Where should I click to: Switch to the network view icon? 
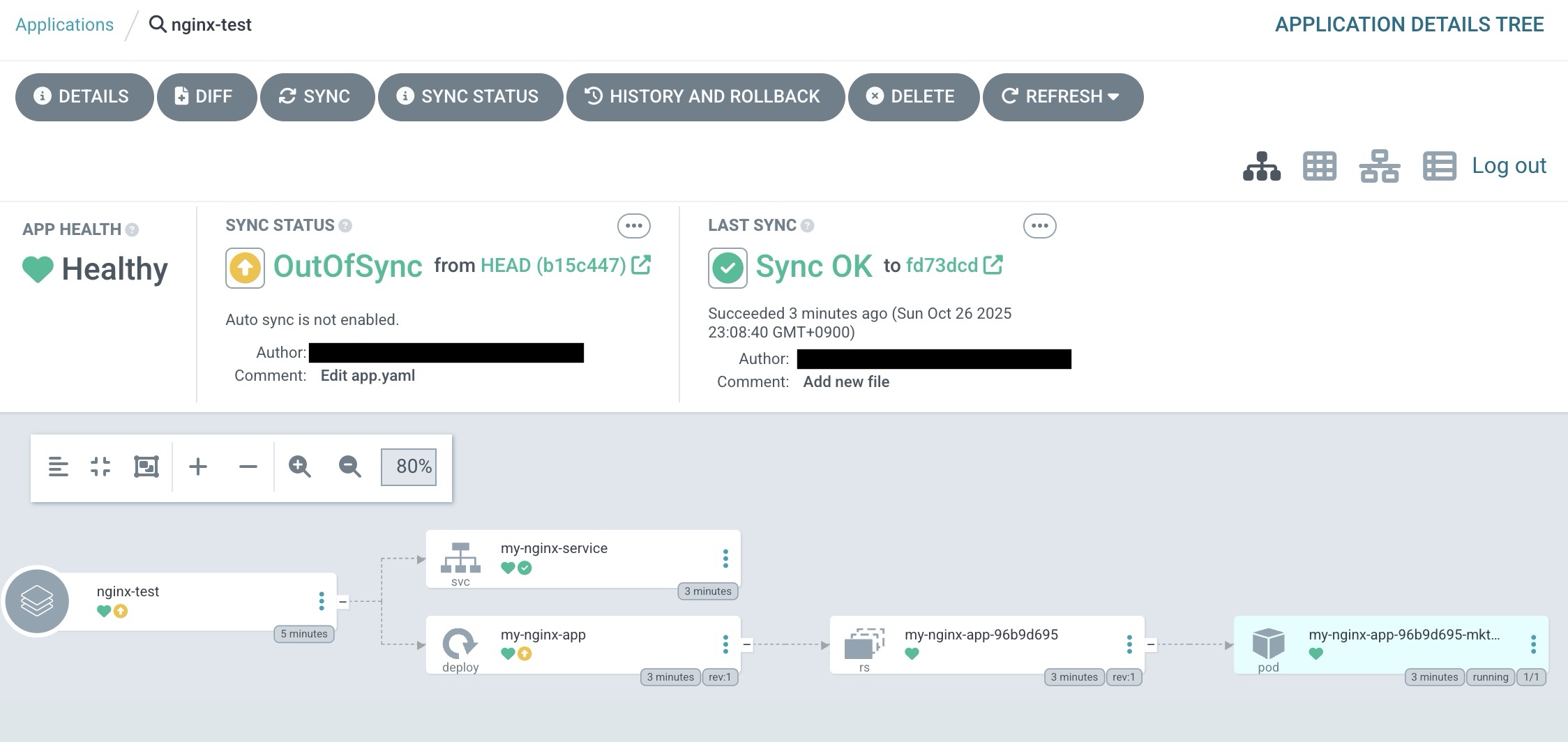click(x=1379, y=166)
